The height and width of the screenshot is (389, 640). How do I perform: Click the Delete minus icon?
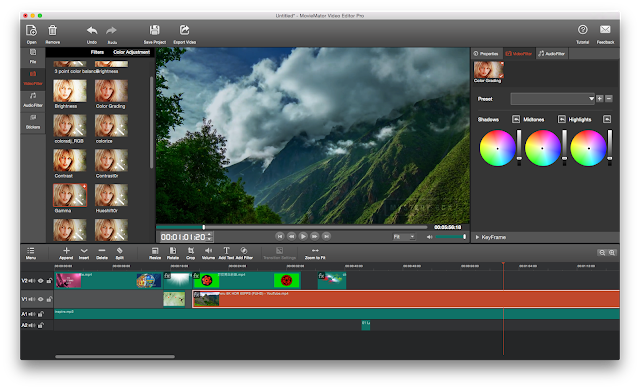(x=102, y=251)
